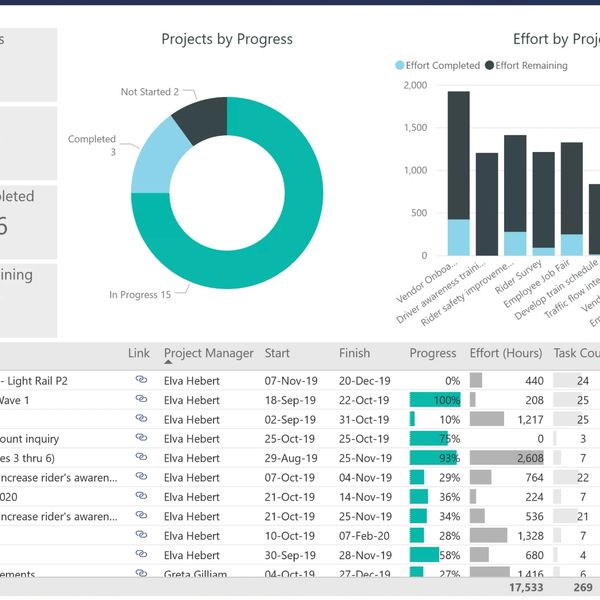The width and height of the screenshot is (600, 600).
Task: Sort by Project Manager column header
Action: coord(208,353)
